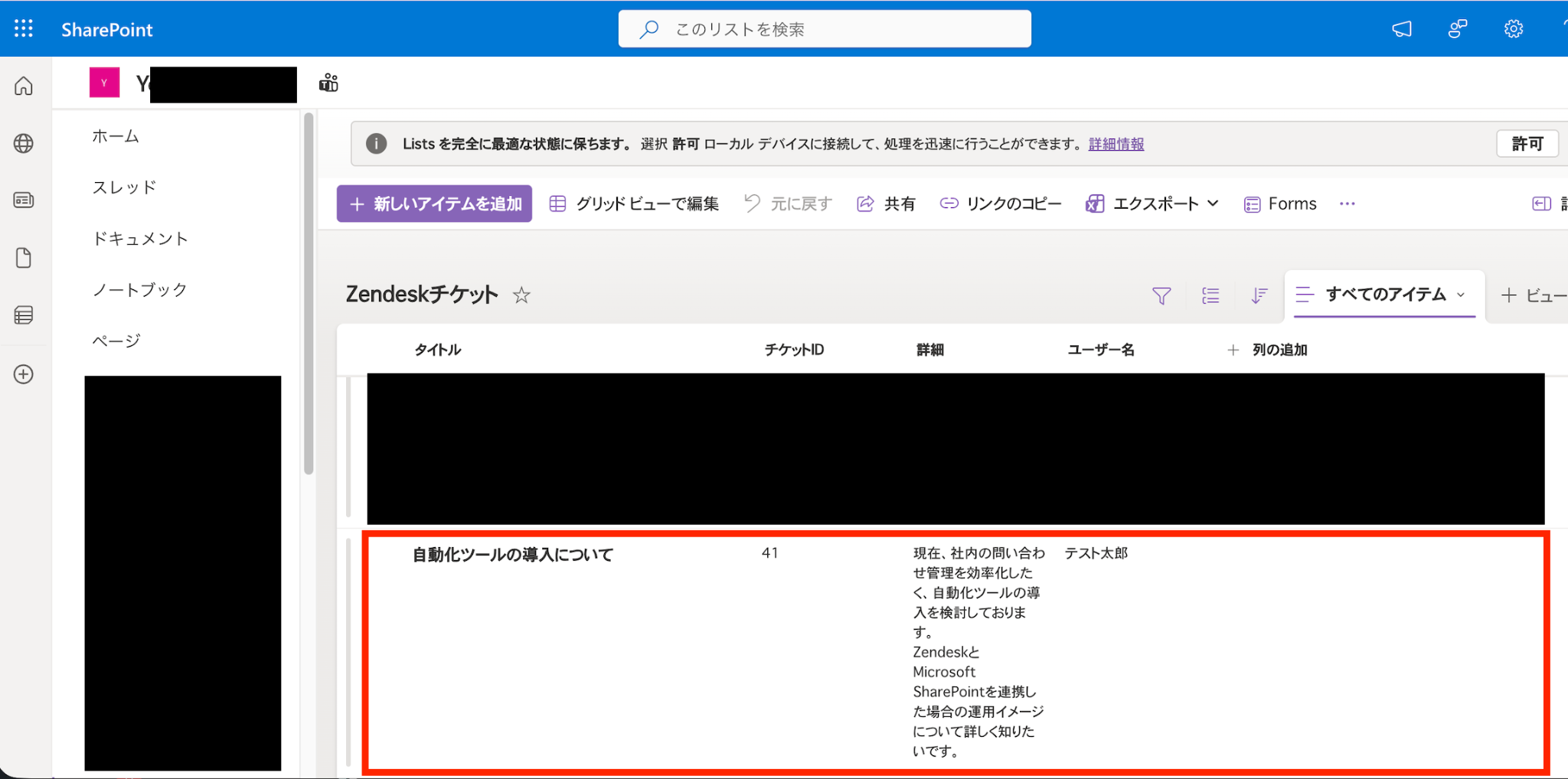Click the group-by list icon

(x=1210, y=295)
